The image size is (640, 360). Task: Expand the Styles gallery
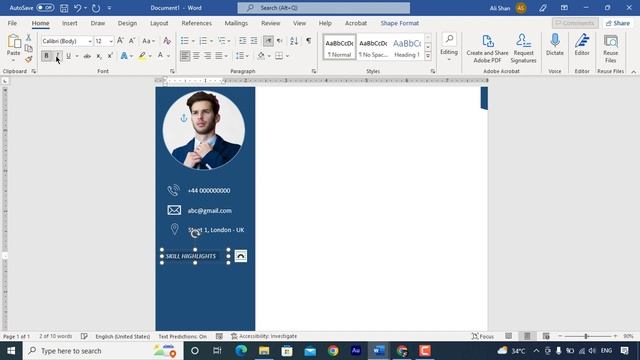tap(428, 56)
